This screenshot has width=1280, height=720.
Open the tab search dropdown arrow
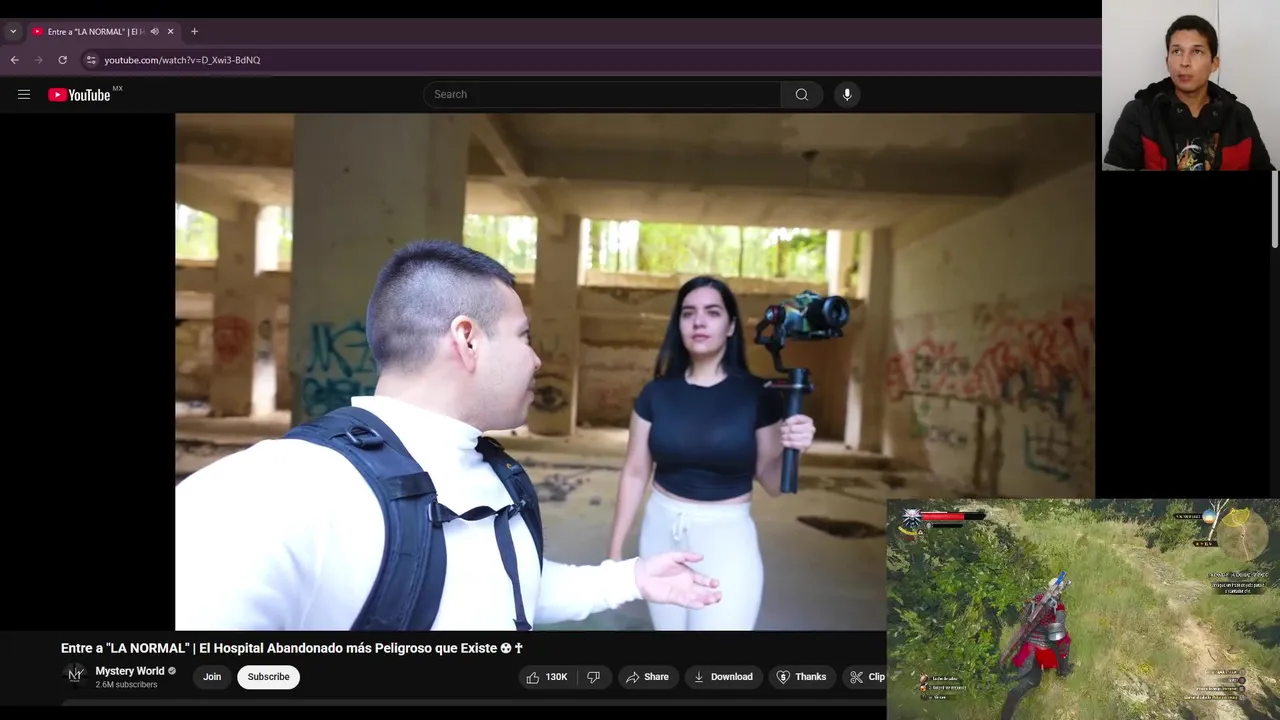pyautogui.click(x=13, y=31)
